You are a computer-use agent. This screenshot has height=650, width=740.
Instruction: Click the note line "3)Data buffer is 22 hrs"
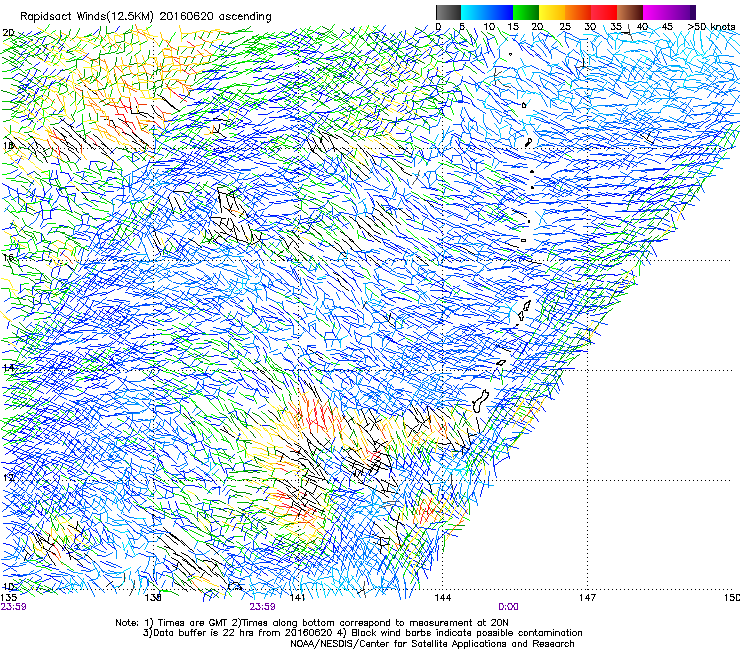[362, 633]
